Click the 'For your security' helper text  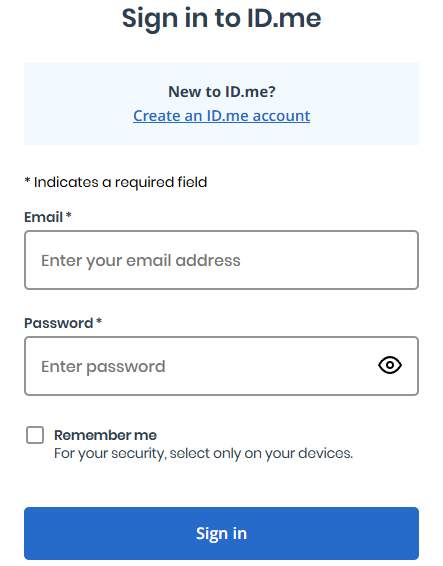click(203, 453)
